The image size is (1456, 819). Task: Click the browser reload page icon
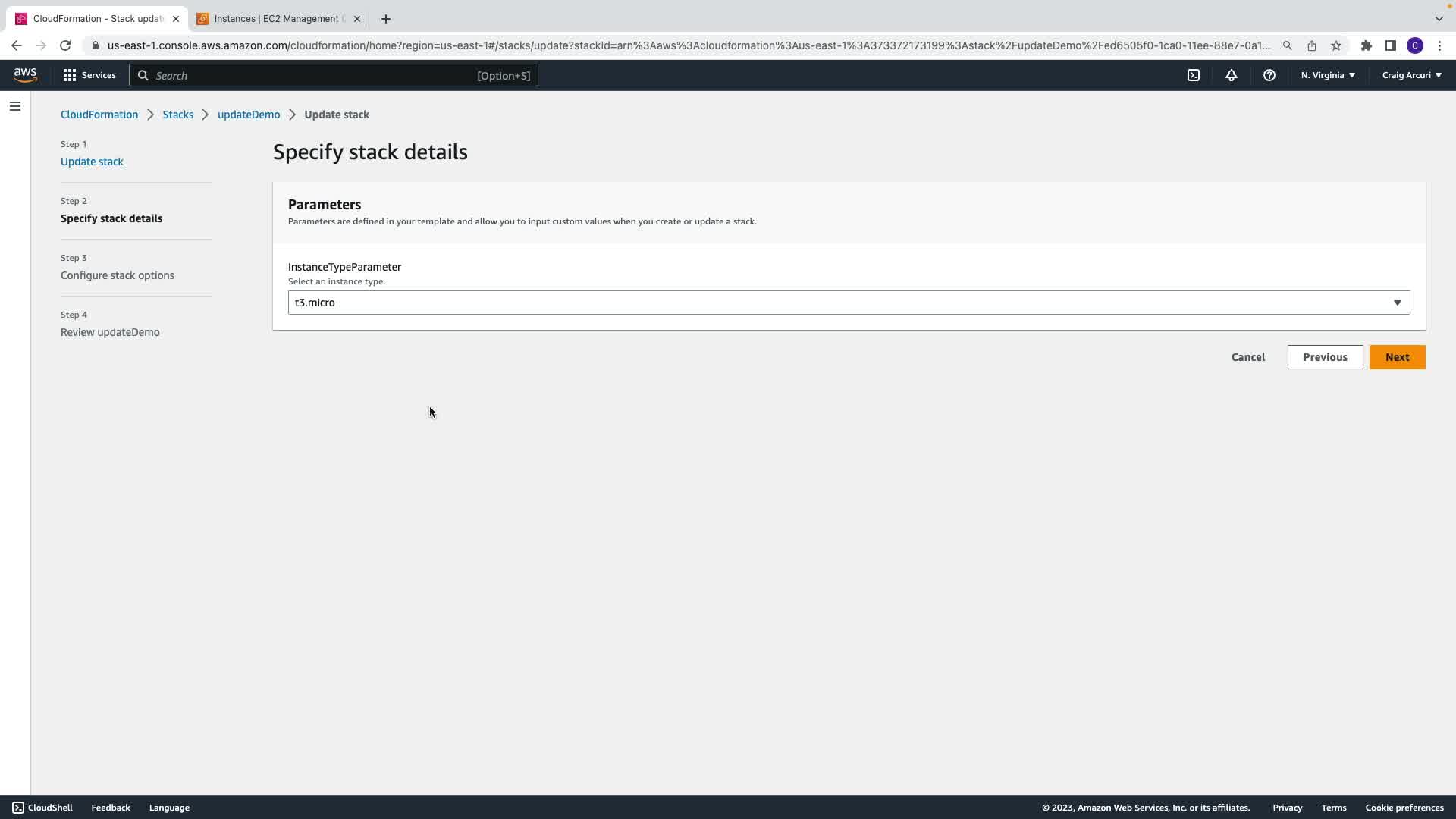click(65, 45)
